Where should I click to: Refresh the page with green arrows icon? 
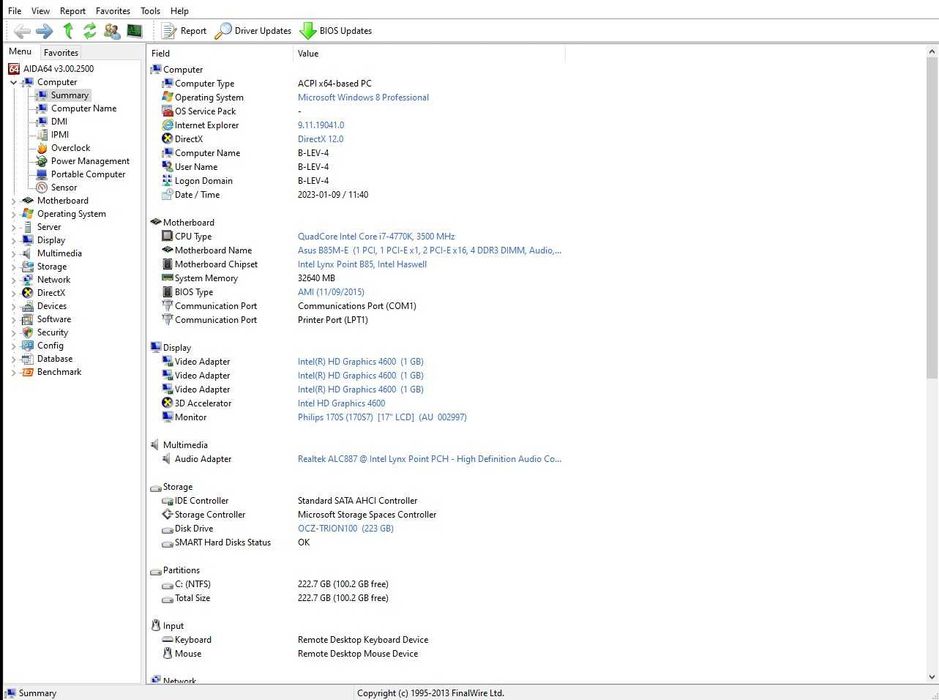pyautogui.click(x=89, y=31)
